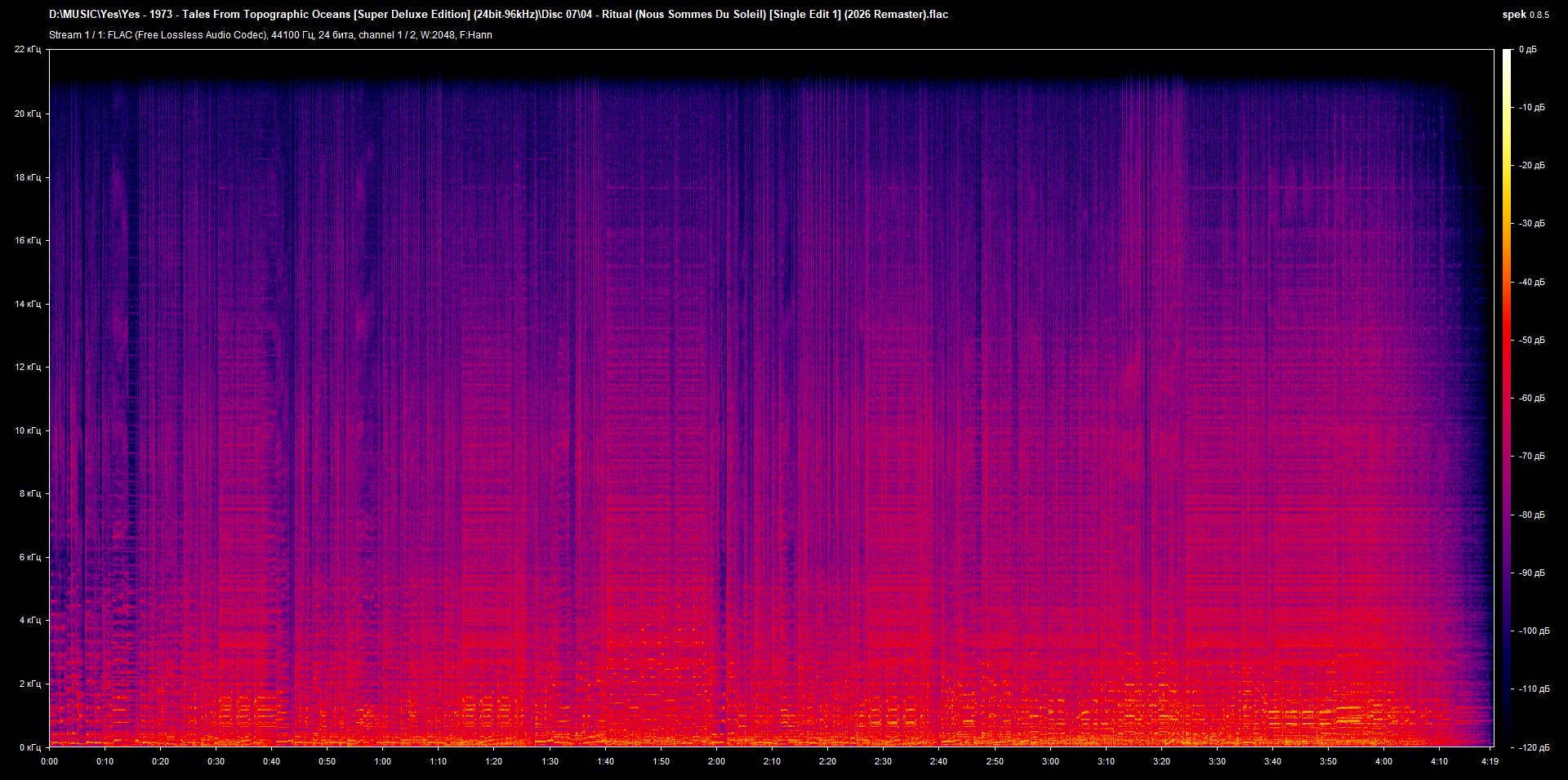The image size is (1568, 780).
Task: Click the 0 дБ level scale label
Action: (x=1528, y=50)
